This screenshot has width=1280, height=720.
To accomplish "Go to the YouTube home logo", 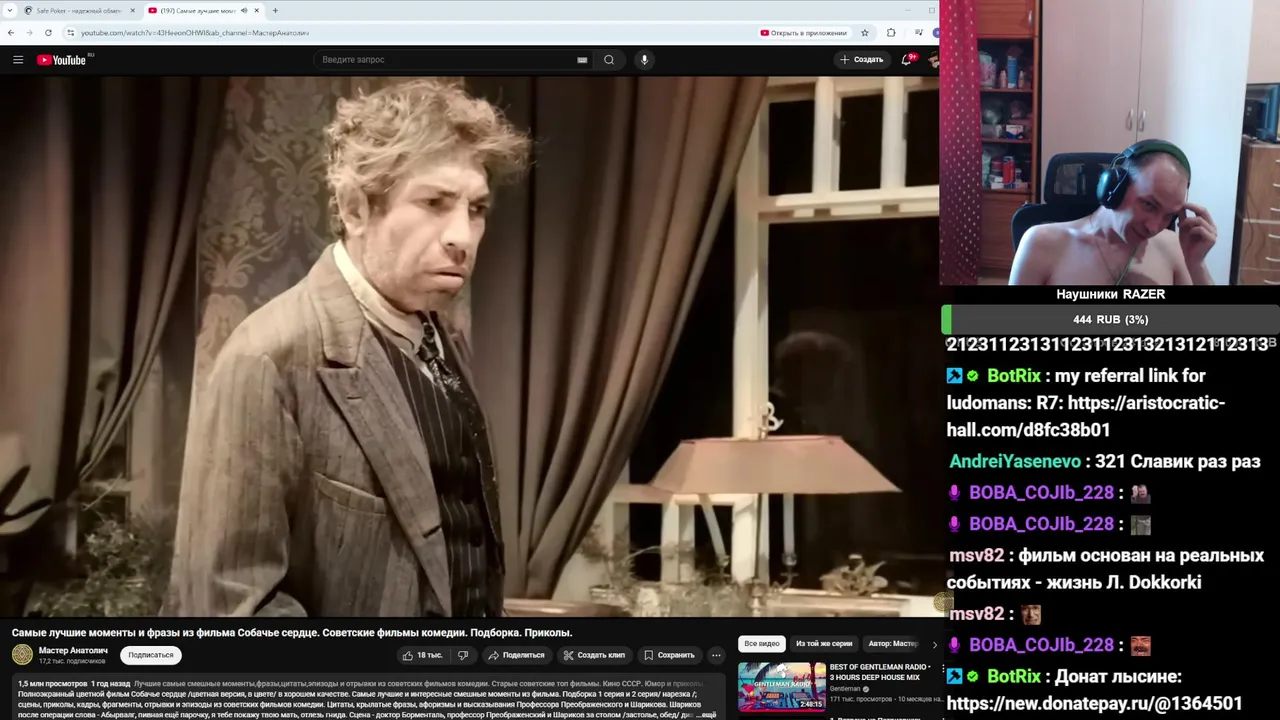I will [62, 60].
